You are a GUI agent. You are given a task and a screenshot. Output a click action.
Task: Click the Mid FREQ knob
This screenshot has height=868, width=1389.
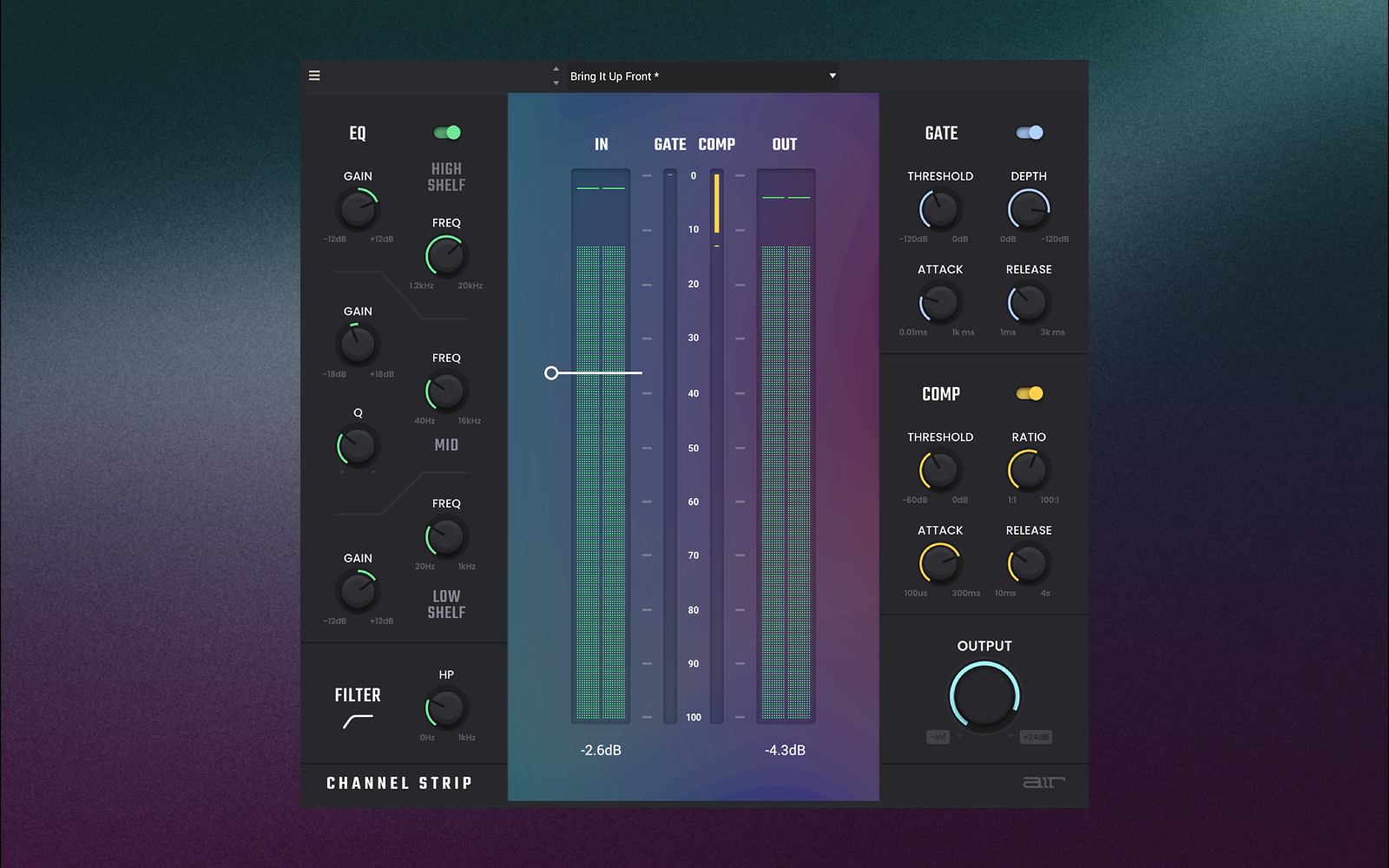click(446, 392)
